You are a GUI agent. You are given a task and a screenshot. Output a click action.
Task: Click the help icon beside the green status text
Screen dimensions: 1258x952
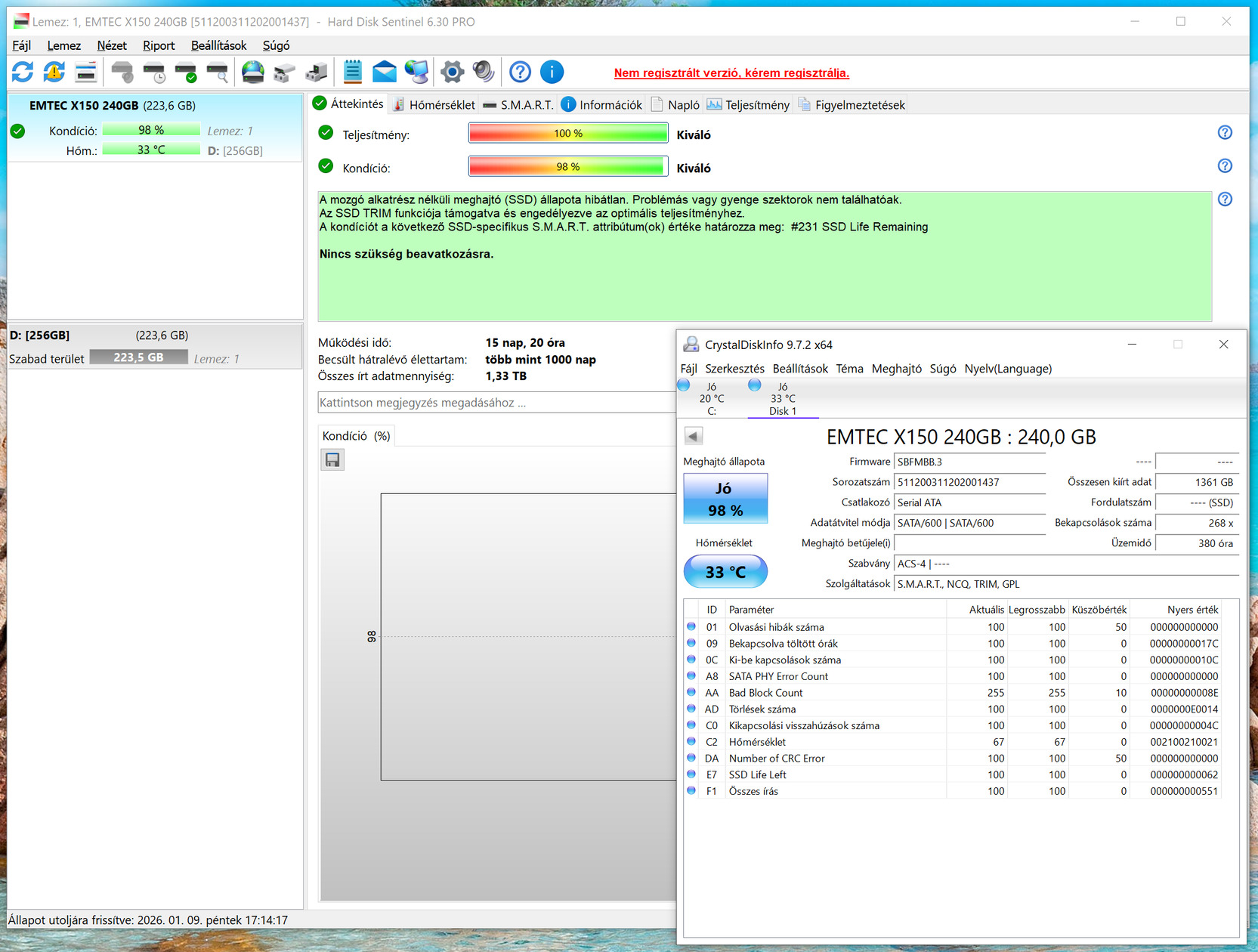pyautogui.click(x=1225, y=199)
